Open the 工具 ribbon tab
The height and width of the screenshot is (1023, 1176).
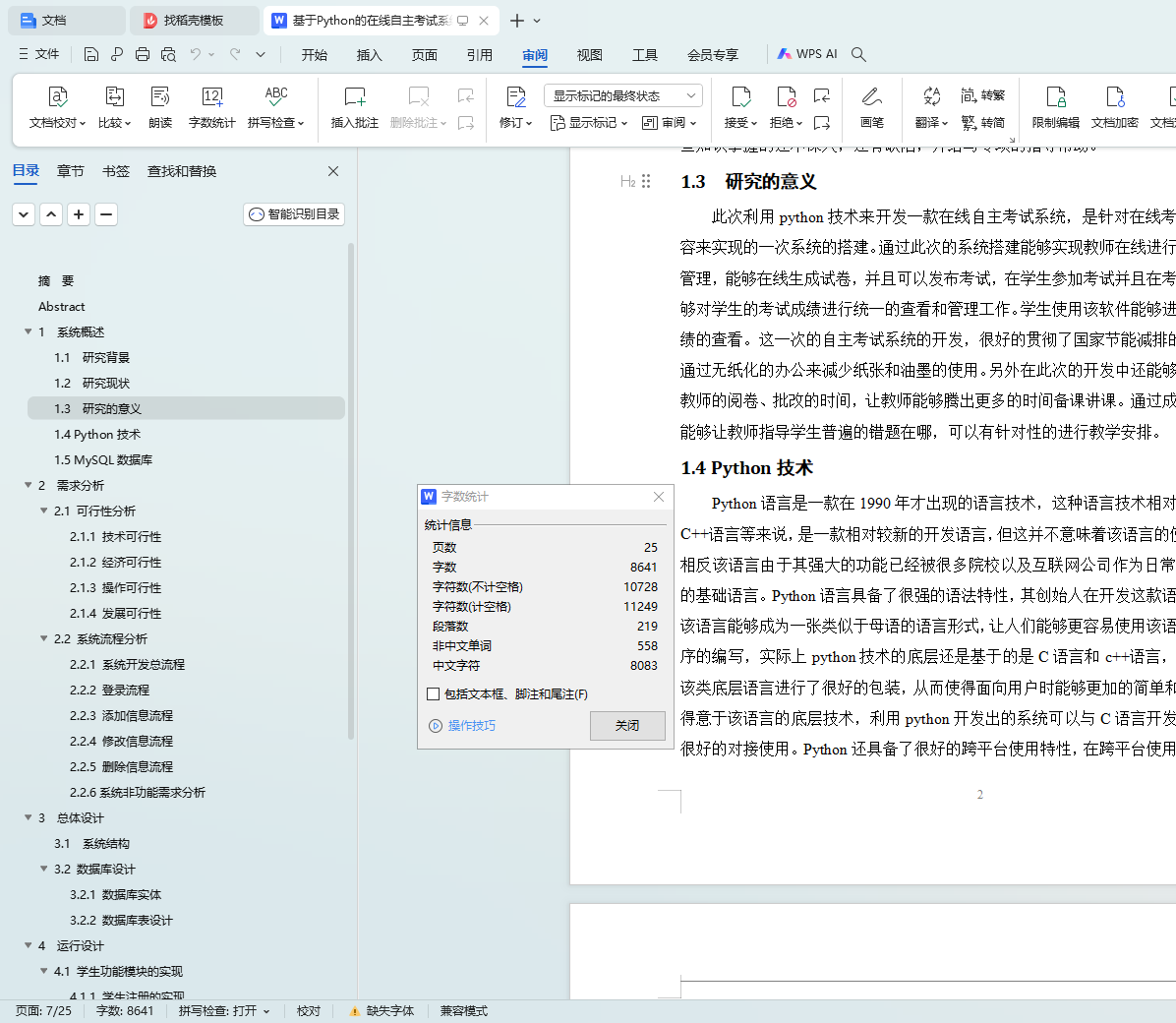point(645,55)
